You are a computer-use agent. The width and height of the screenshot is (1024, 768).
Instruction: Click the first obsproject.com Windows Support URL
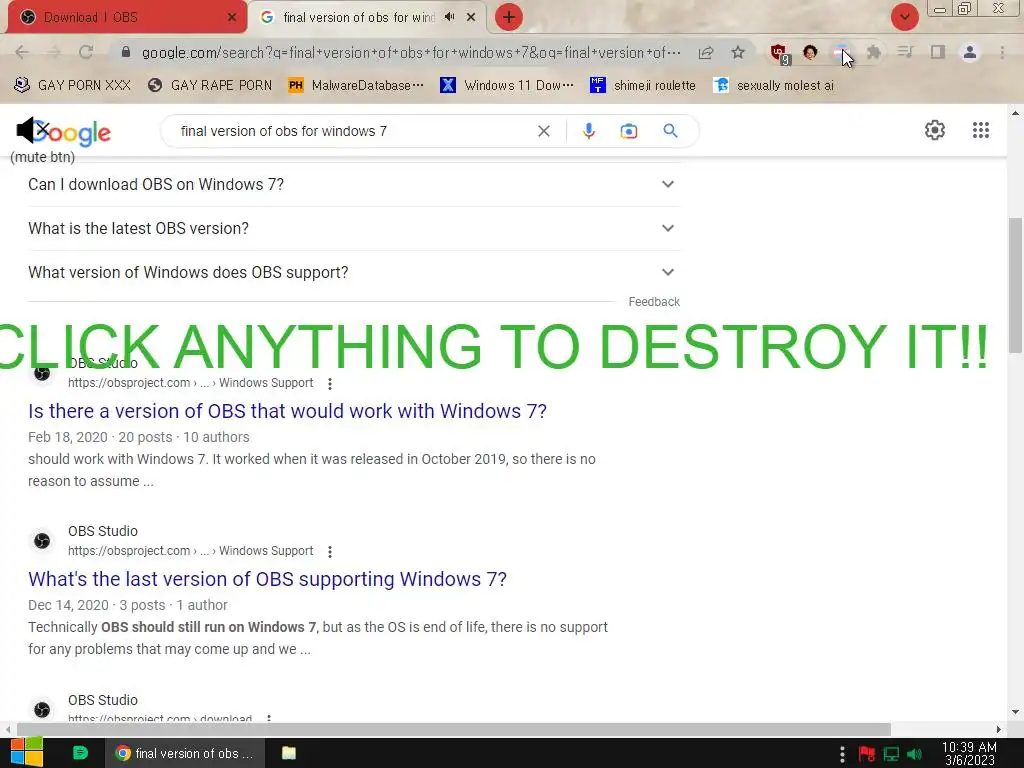[x=191, y=383]
